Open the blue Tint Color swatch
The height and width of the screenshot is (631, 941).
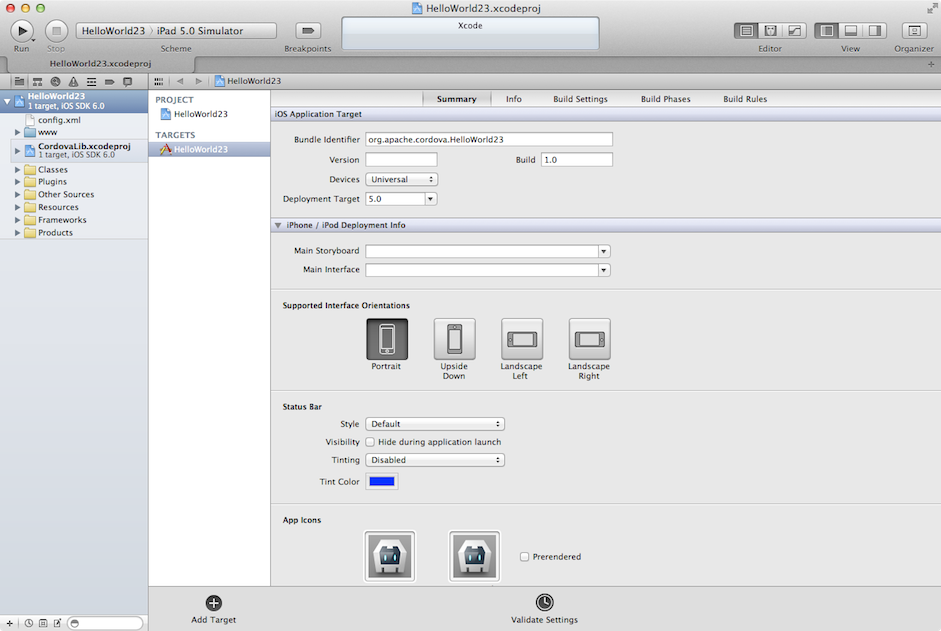pos(383,482)
